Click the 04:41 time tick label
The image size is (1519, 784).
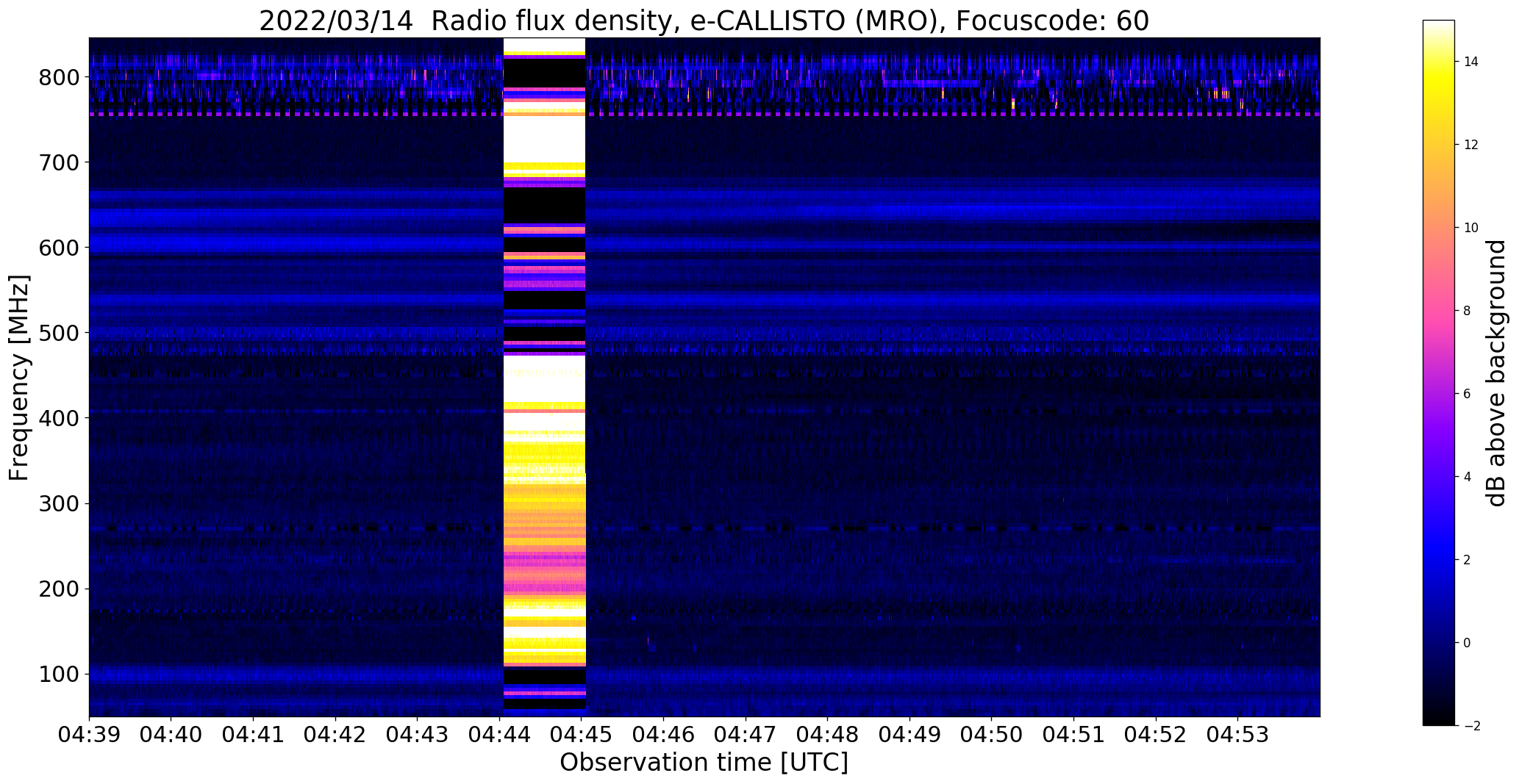point(253,735)
